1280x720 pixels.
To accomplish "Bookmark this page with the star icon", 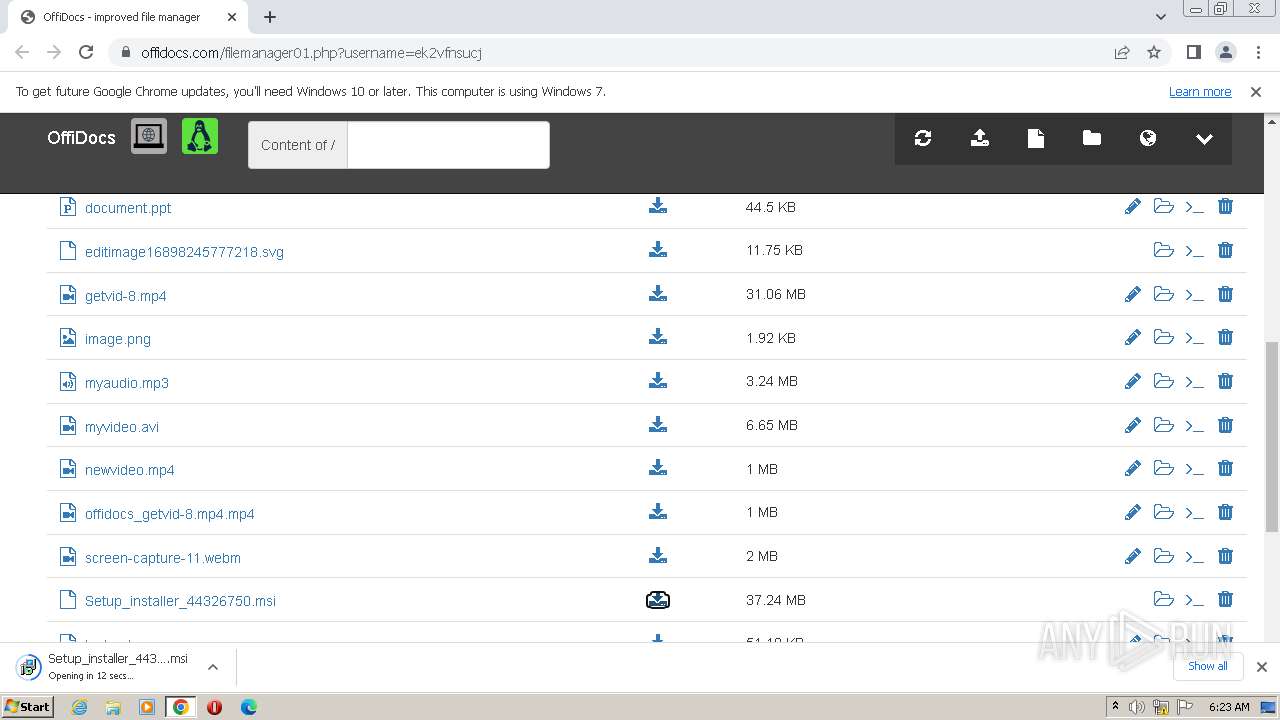I will (1154, 52).
